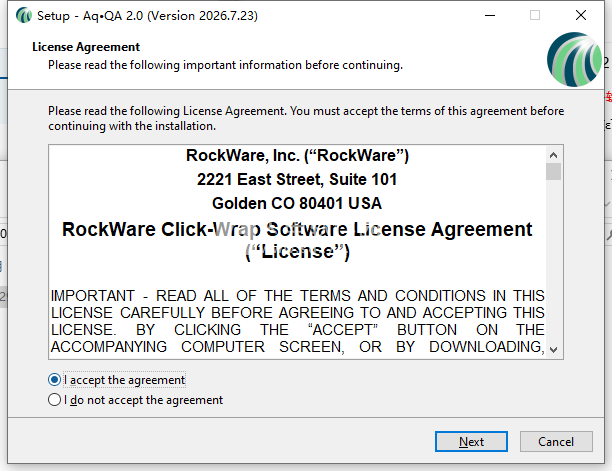Click inside the IMPORTANT license paragraph
The image size is (612, 471).
[x=297, y=321]
